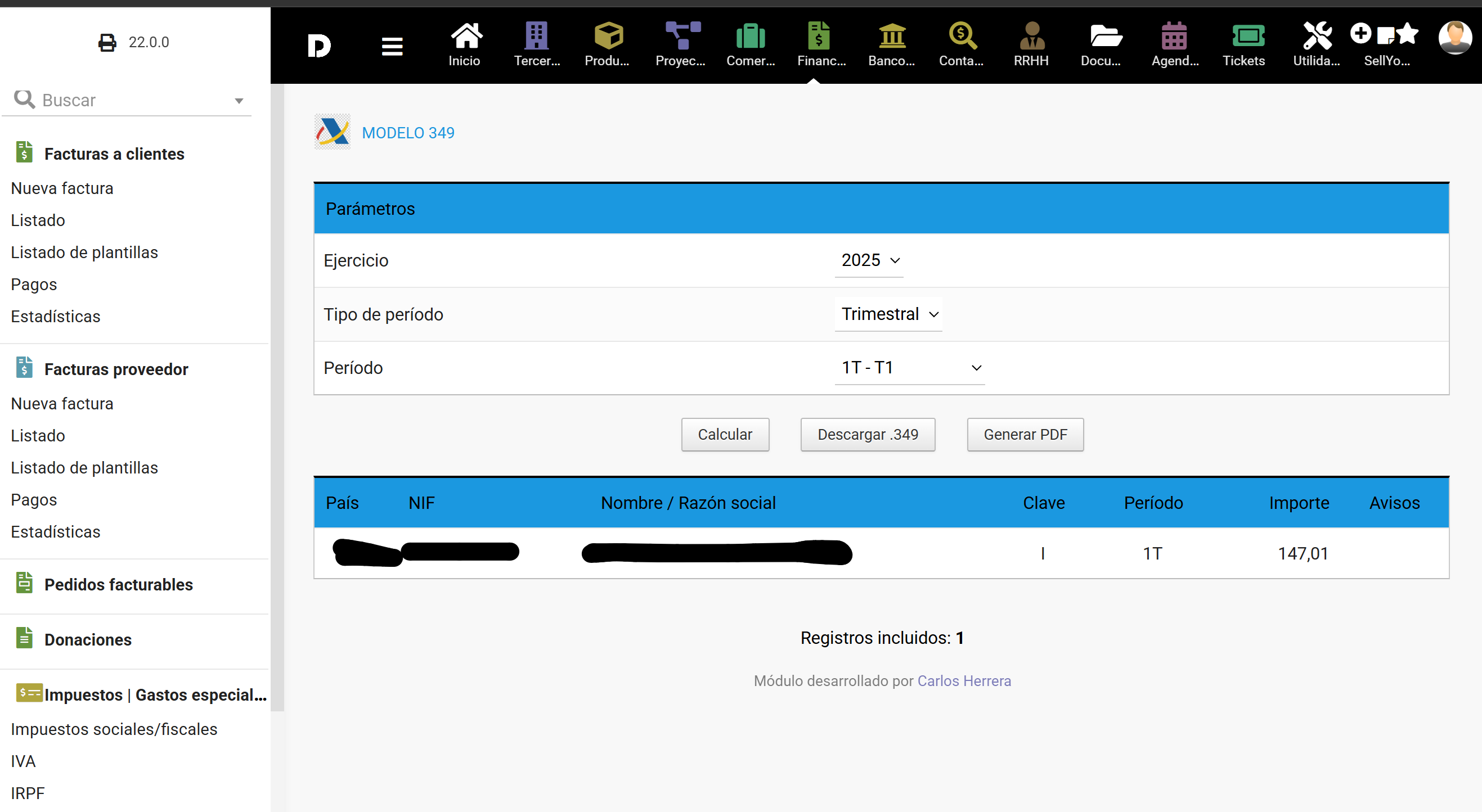Expand the Ejercicio 2025 dropdown
Image resolution: width=1482 pixels, height=812 pixels.
pos(869,260)
